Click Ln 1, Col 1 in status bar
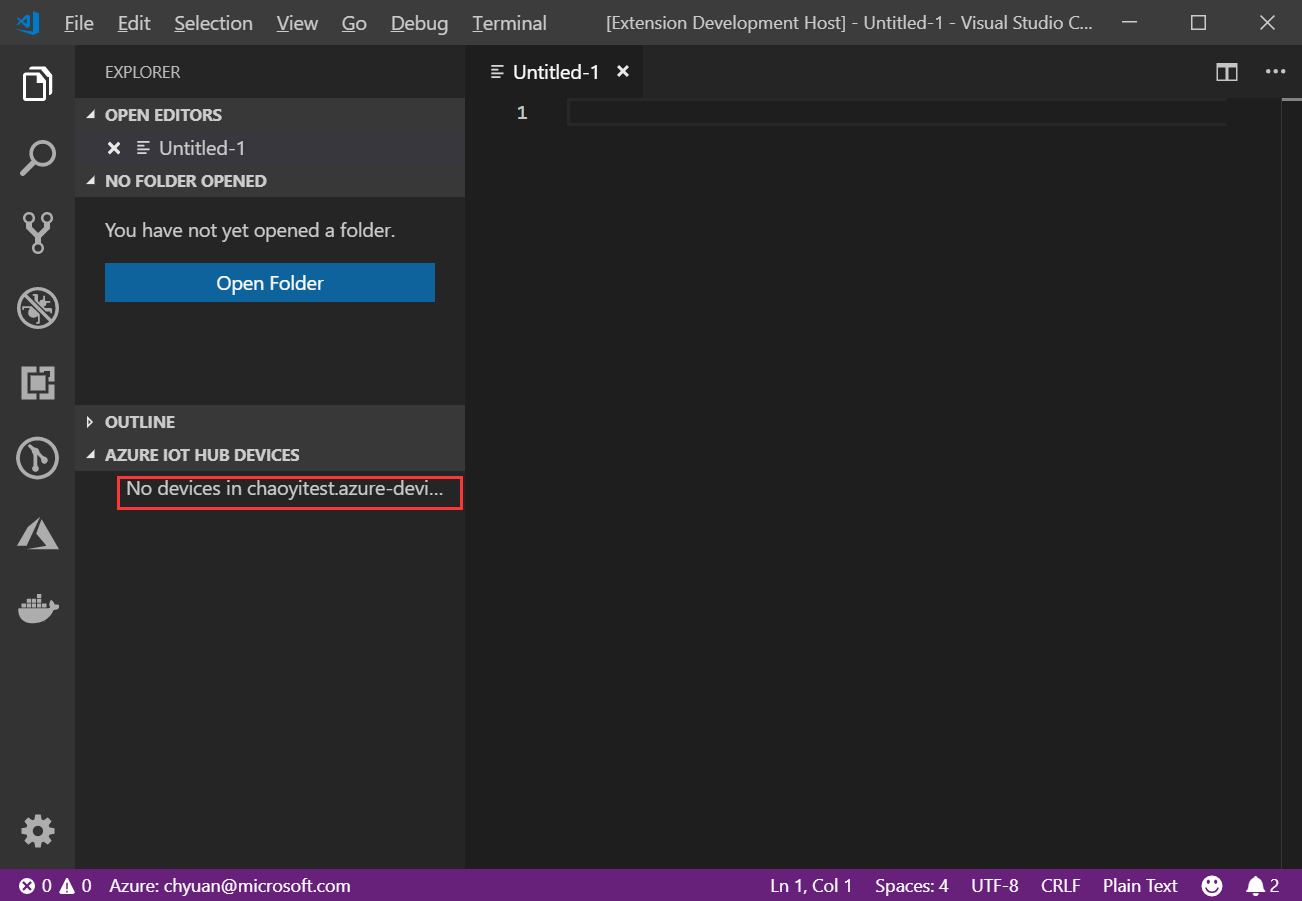1302x901 pixels. pyautogui.click(x=811, y=885)
